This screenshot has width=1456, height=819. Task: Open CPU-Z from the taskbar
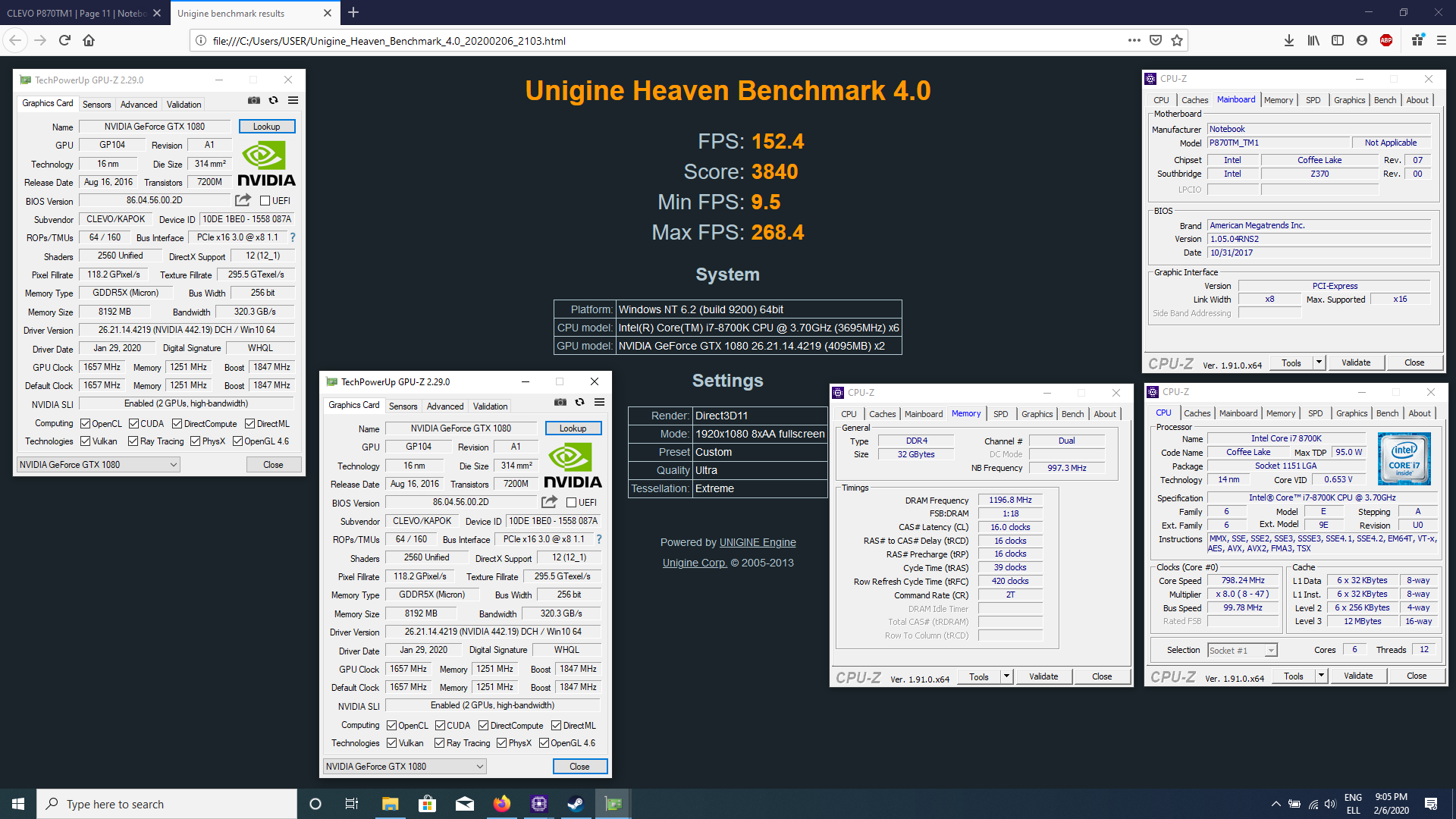539,804
